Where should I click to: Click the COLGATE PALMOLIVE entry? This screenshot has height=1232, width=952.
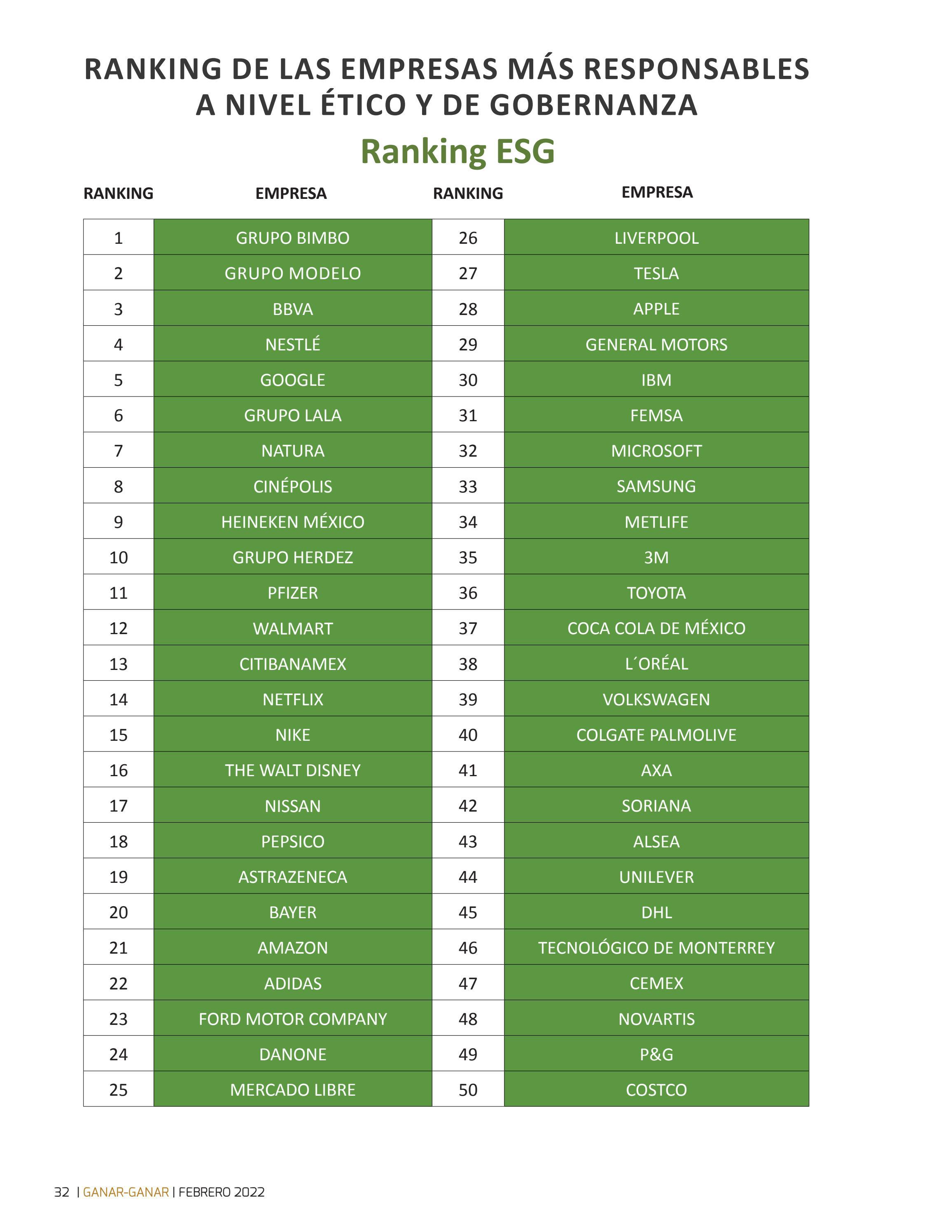(x=656, y=735)
